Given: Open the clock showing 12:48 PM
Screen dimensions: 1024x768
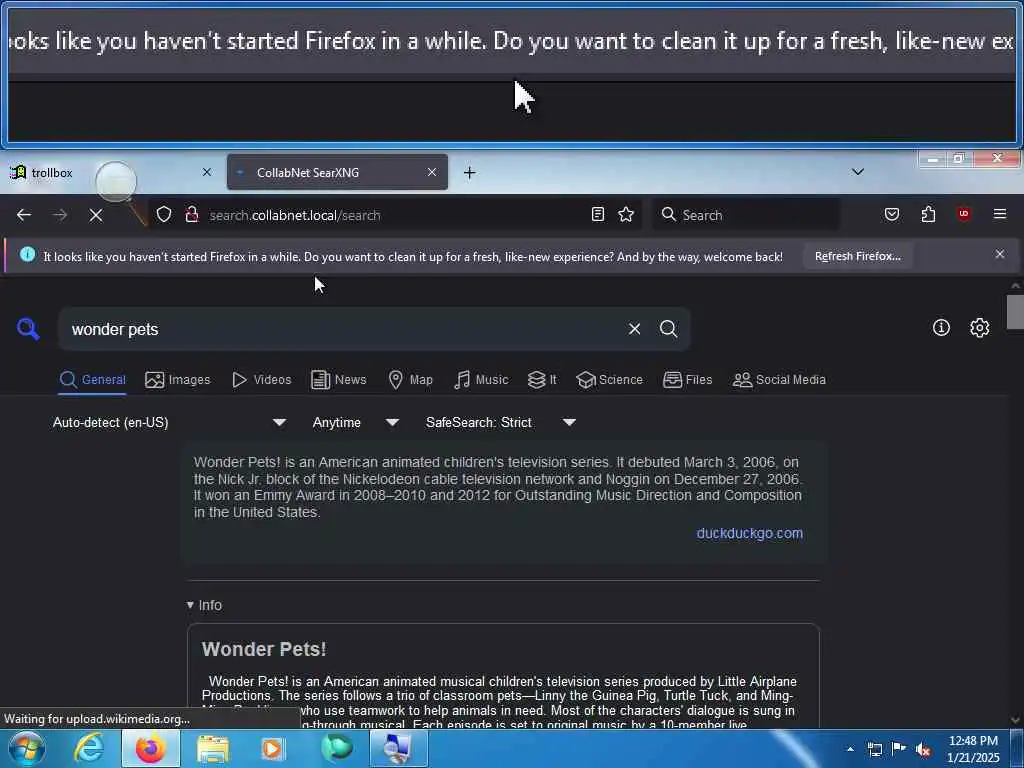Looking at the screenshot, I should click(x=973, y=749).
